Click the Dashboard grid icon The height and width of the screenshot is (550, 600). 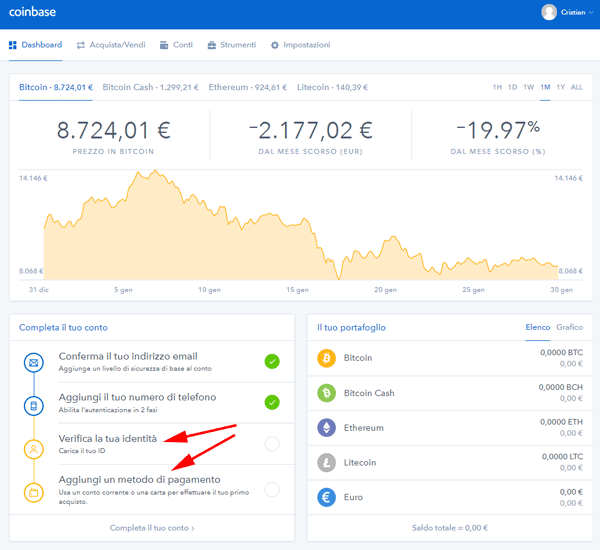coord(13,45)
